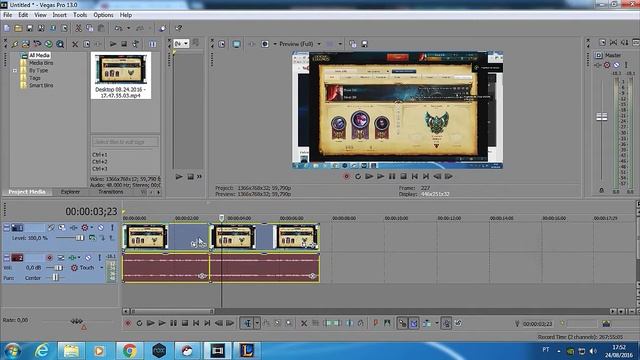Arm audio track 2 for record

[x=49, y=258]
